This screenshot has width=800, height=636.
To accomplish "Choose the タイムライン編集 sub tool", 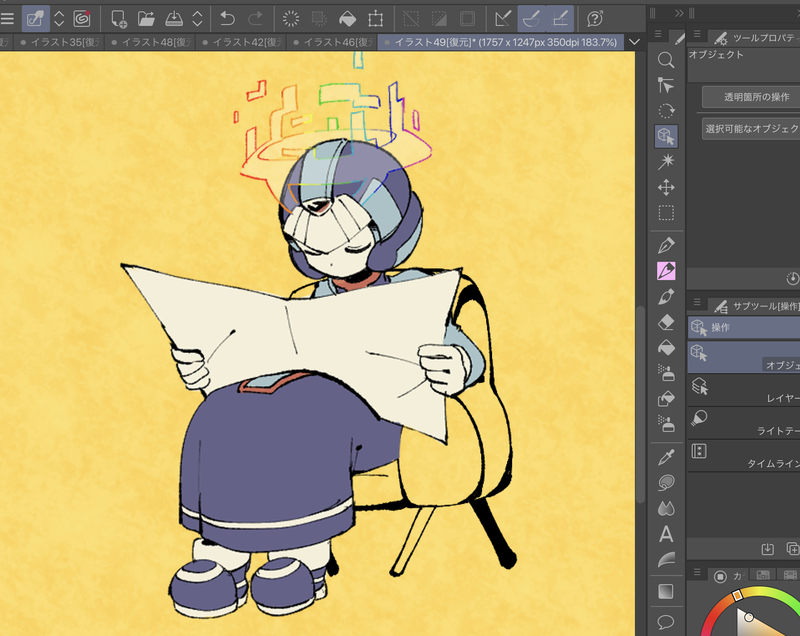I will [x=744, y=456].
